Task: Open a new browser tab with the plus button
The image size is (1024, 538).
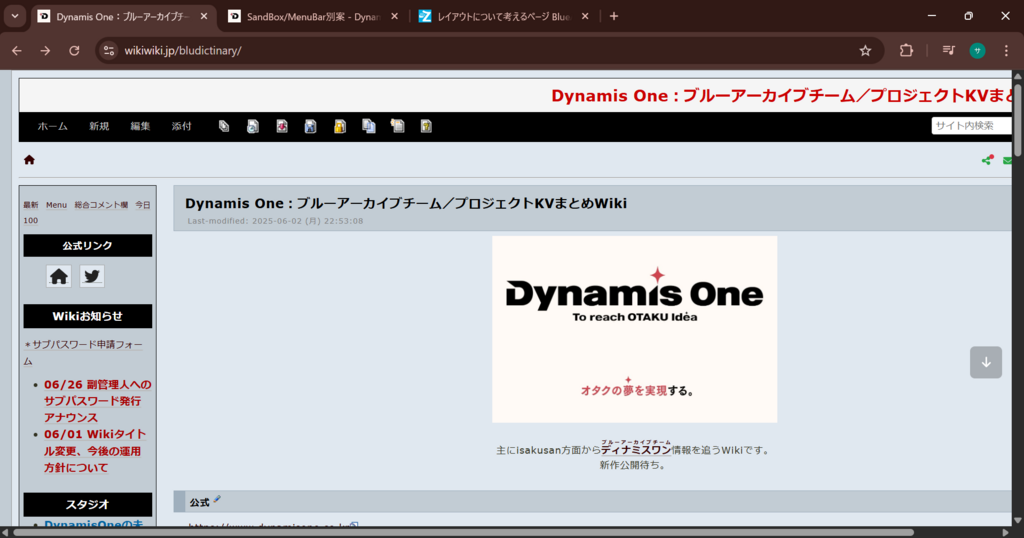Action: (614, 16)
